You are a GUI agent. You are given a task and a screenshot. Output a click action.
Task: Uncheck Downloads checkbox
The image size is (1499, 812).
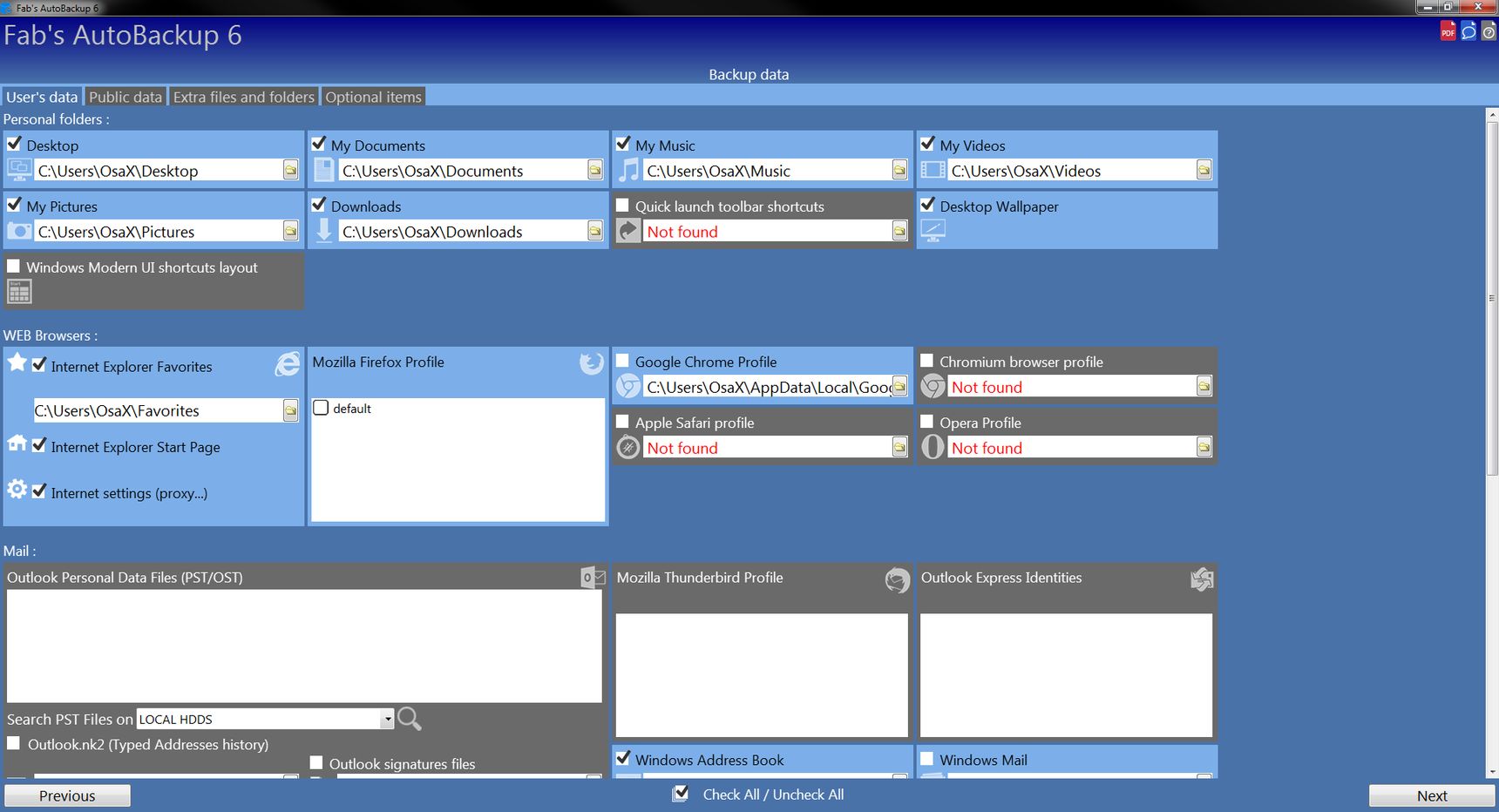pos(318,205)
